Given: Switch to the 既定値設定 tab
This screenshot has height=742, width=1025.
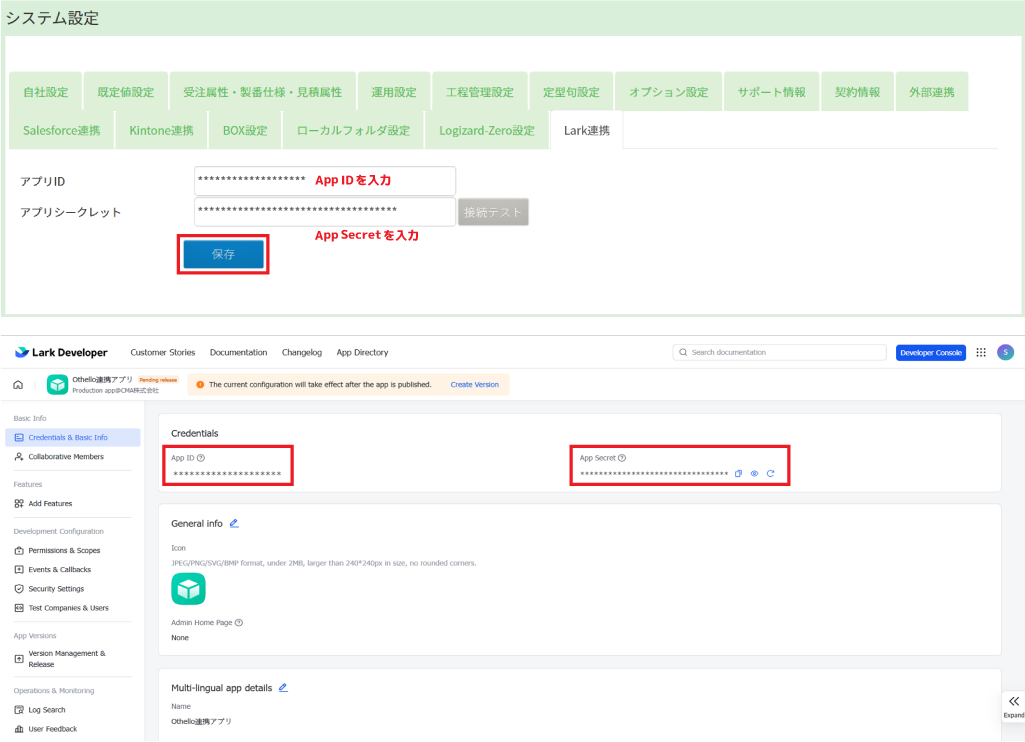Looking at the screenshot, I should [126, 92].
